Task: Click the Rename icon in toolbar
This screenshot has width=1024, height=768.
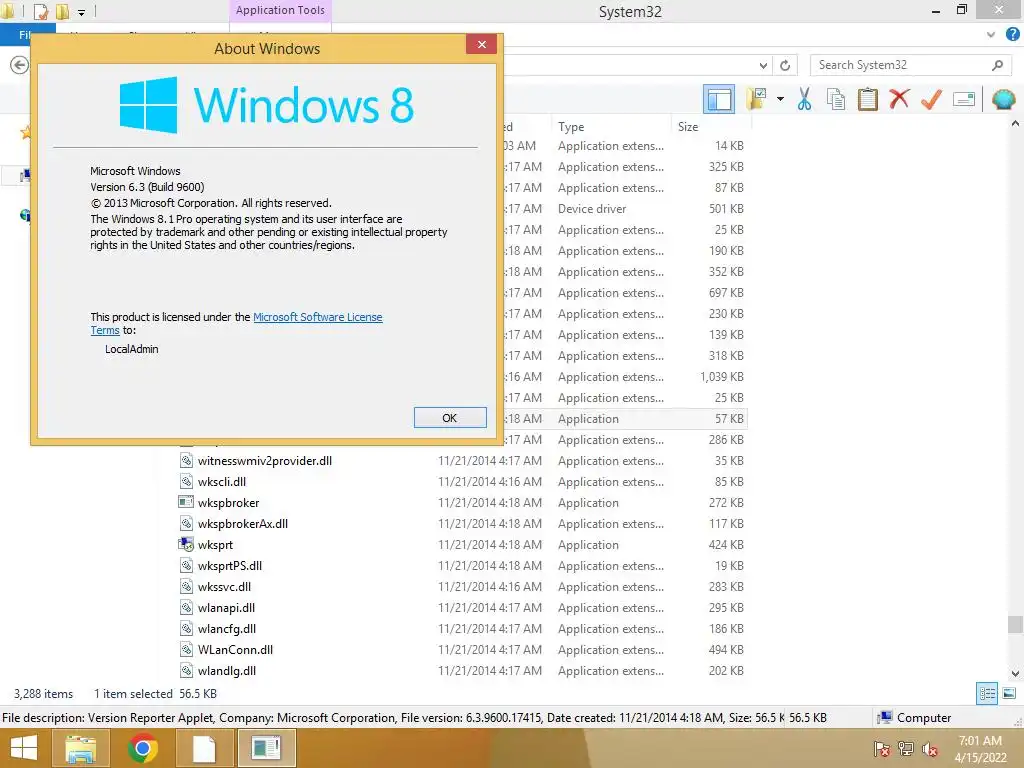Action: [964, 99]
